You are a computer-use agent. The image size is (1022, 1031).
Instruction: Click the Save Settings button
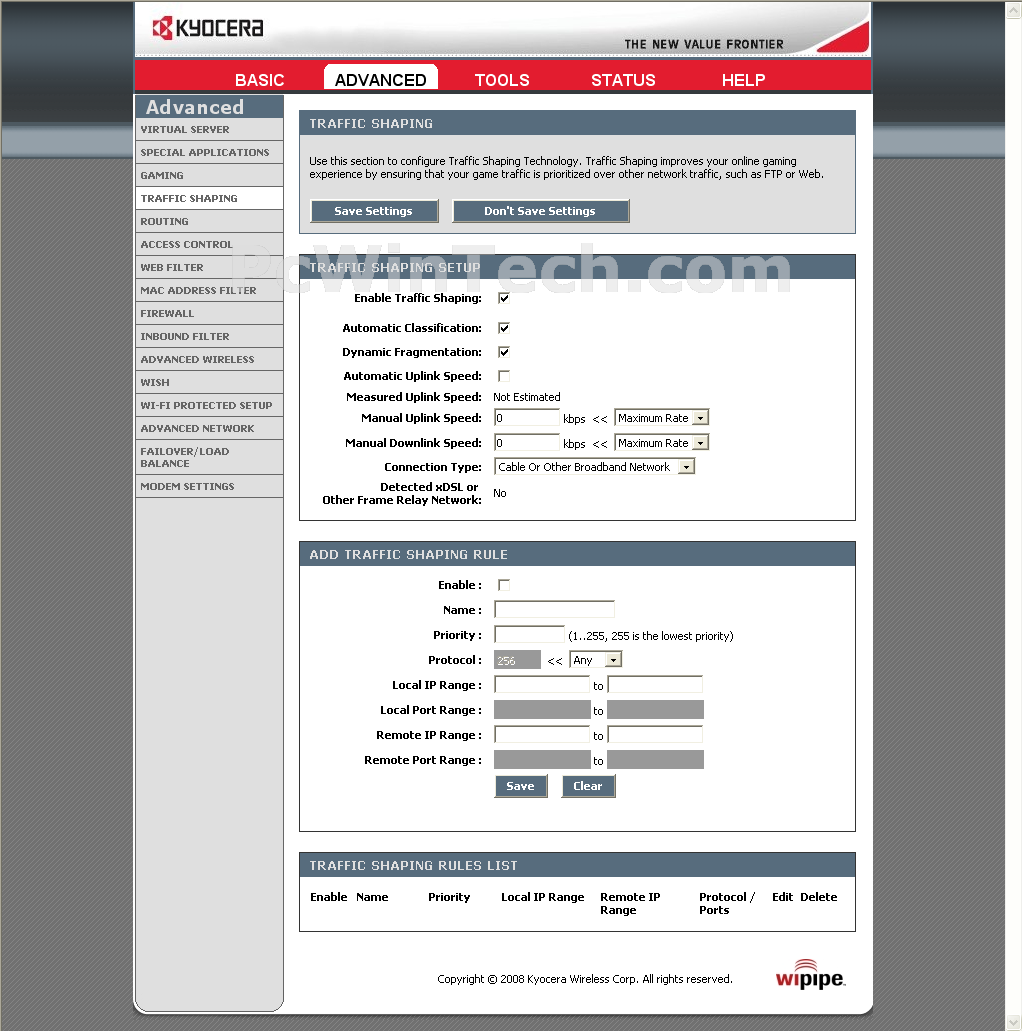click(x=374, y=211)
